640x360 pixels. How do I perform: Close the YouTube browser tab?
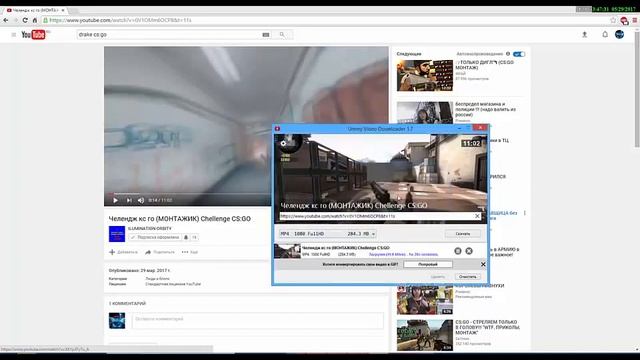63,10
